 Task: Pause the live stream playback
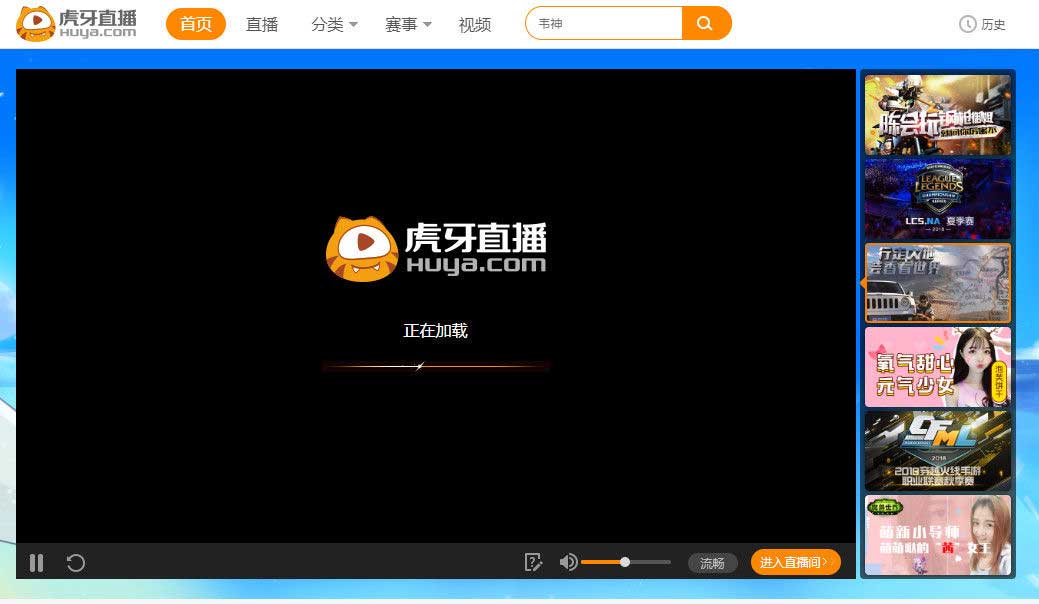coord(37,563)
